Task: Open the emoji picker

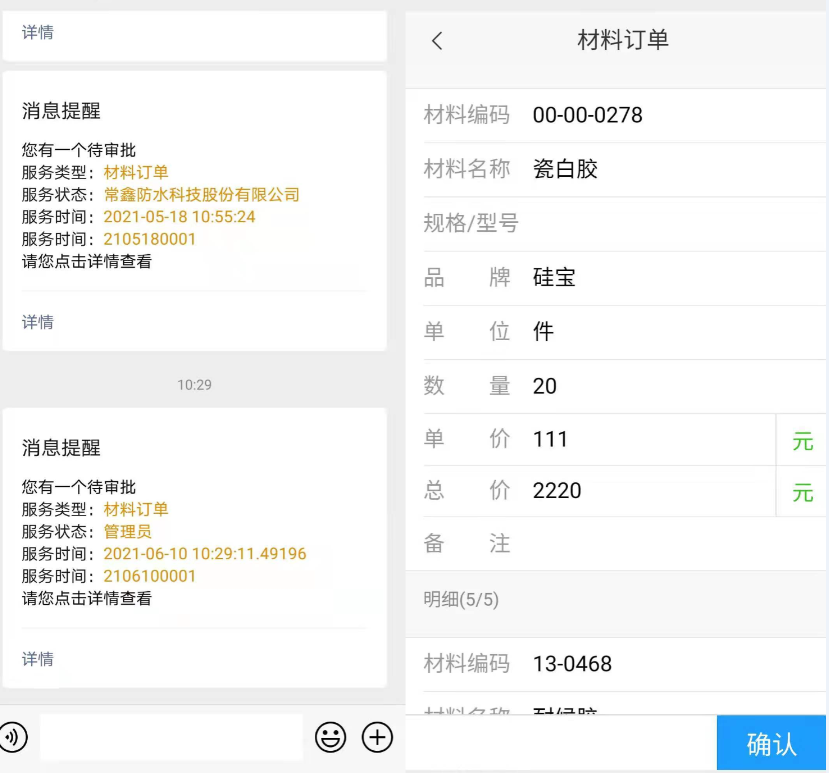Action: pyautogui.click(x=330, y=738)
